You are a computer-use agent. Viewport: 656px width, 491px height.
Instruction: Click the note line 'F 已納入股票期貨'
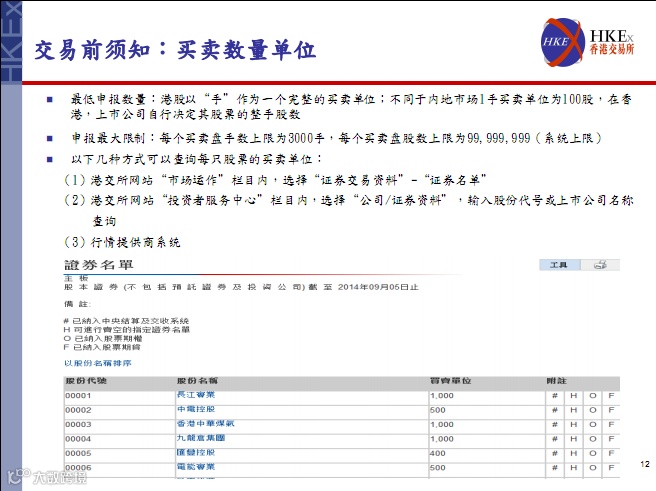(102, 347)
